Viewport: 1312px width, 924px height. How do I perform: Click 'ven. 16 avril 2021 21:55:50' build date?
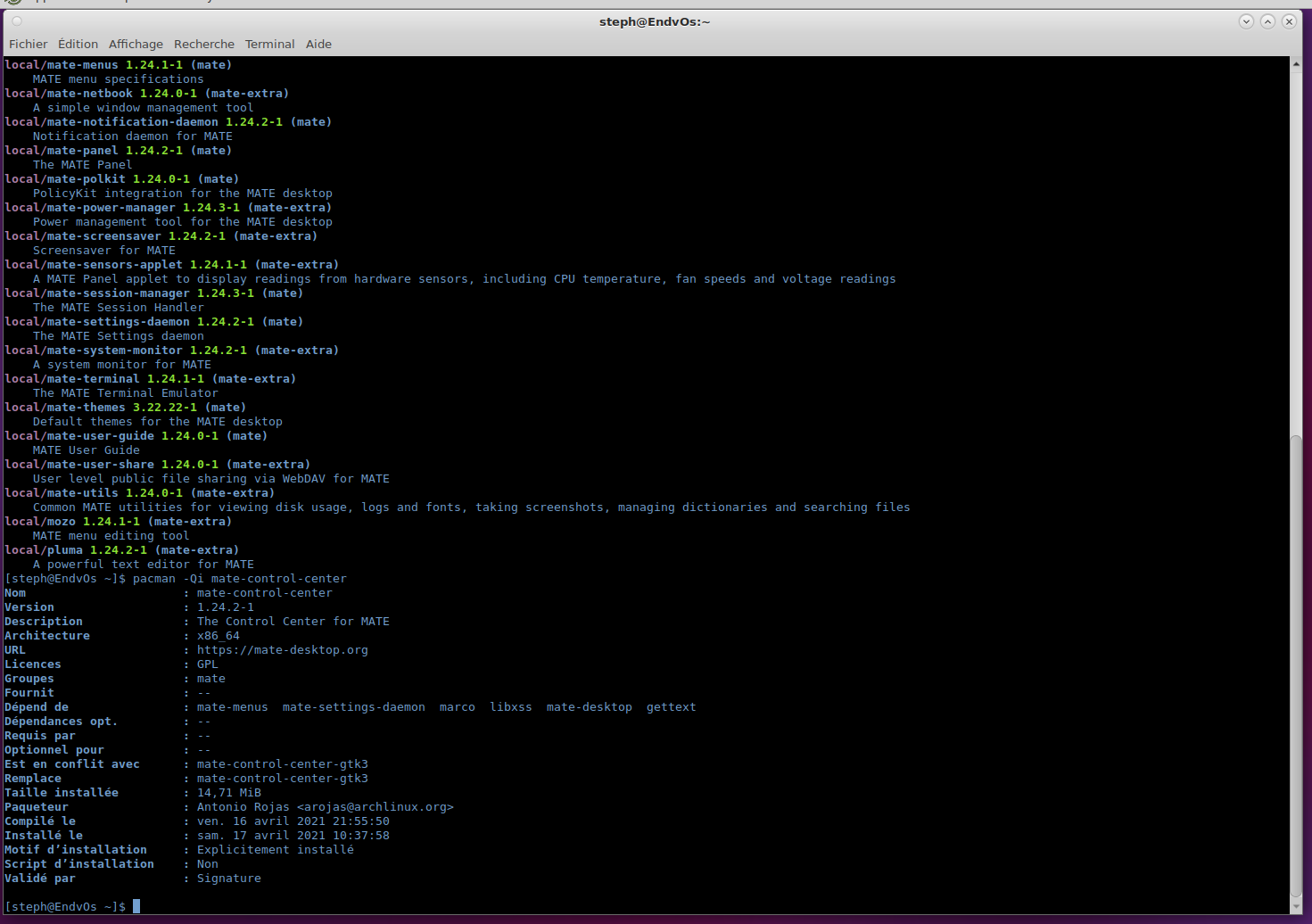[x=293, y=821]
